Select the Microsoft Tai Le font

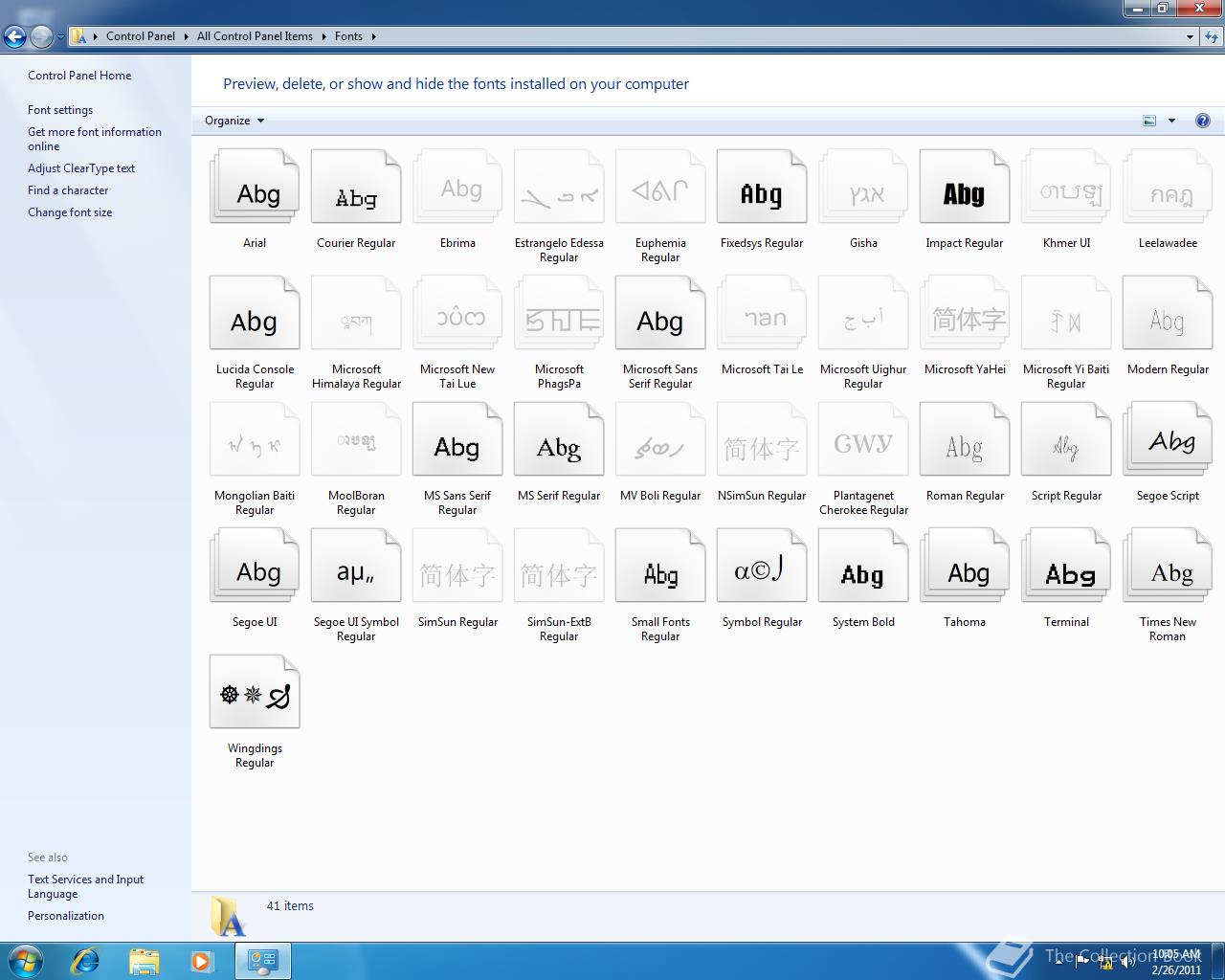(x=762, y=314)
